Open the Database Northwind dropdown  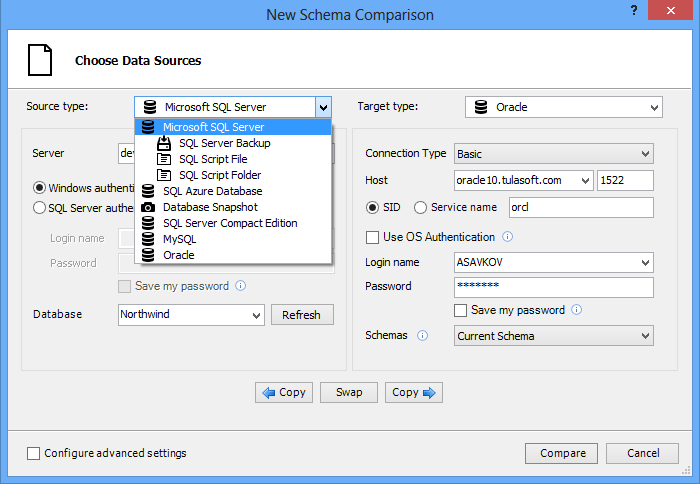tap(256, 315)
